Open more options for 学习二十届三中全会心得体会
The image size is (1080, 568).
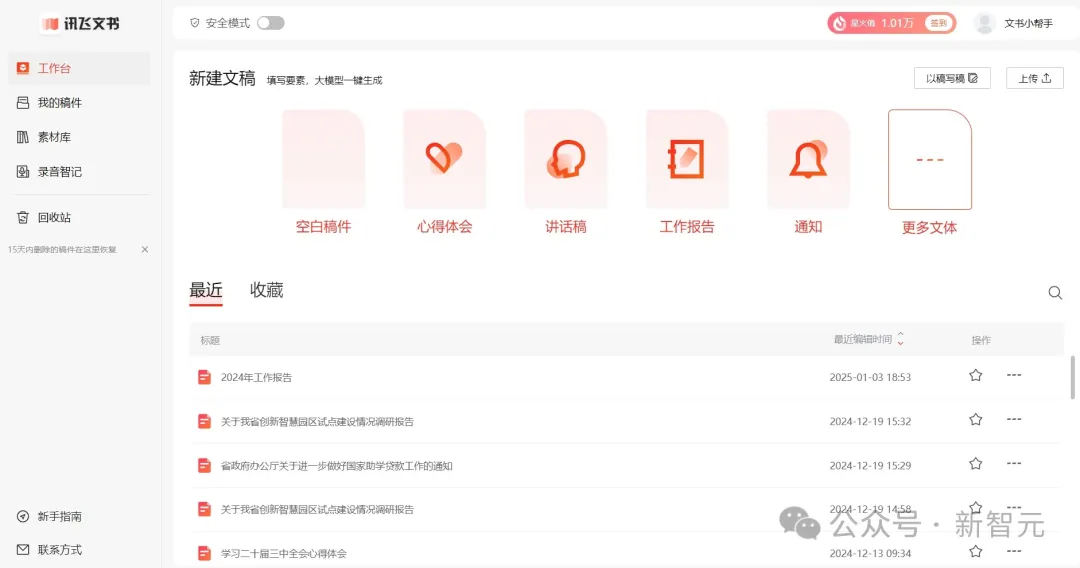coord(1014,551)
